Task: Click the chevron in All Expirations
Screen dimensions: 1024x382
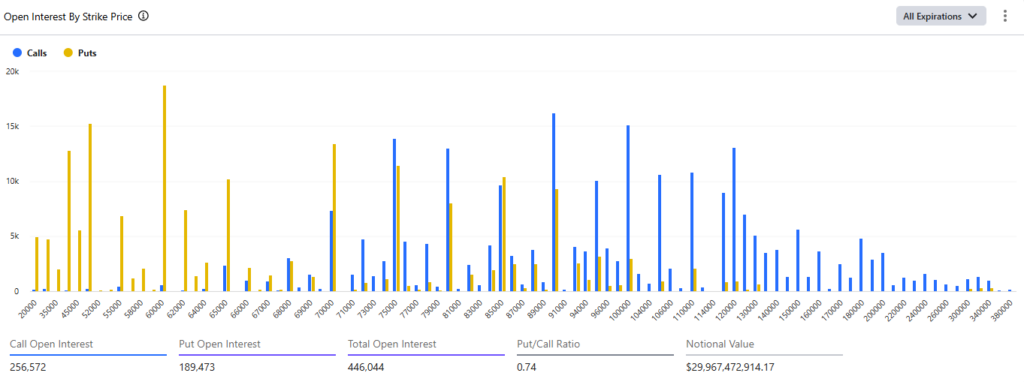Action: (x=973, y=16)
